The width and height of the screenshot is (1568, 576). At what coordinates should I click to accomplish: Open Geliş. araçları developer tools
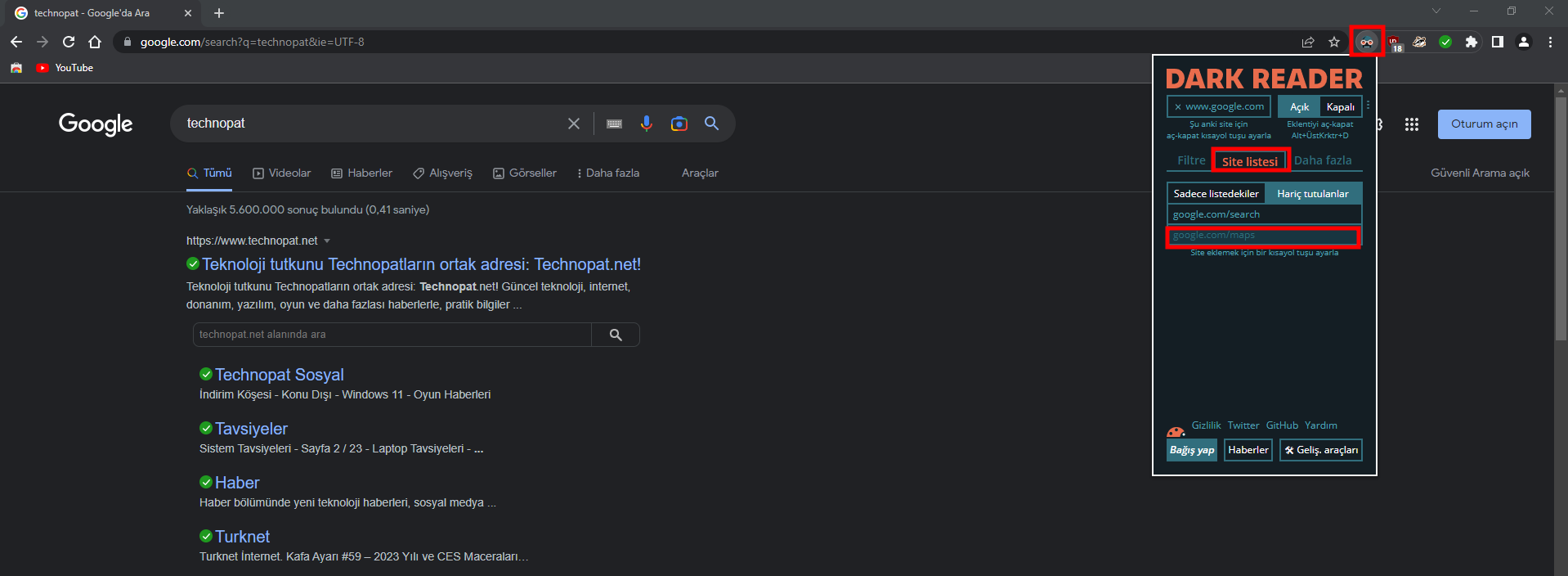pos(1321,450)
